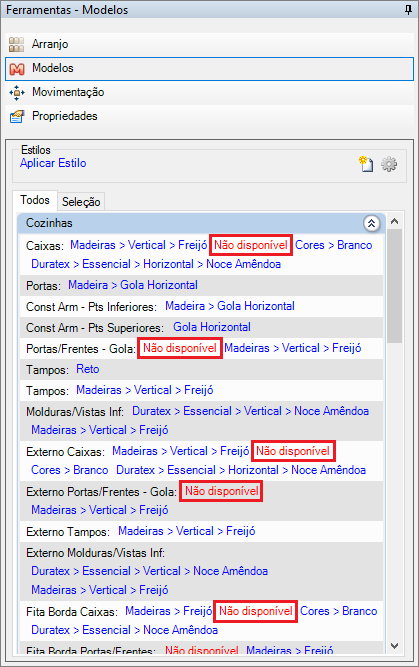The height and width of the screenshot is (667, 419).
Task: Choose Madeiras > Vertical > Freijó in second Tampos row
Action: click(145, 390)
